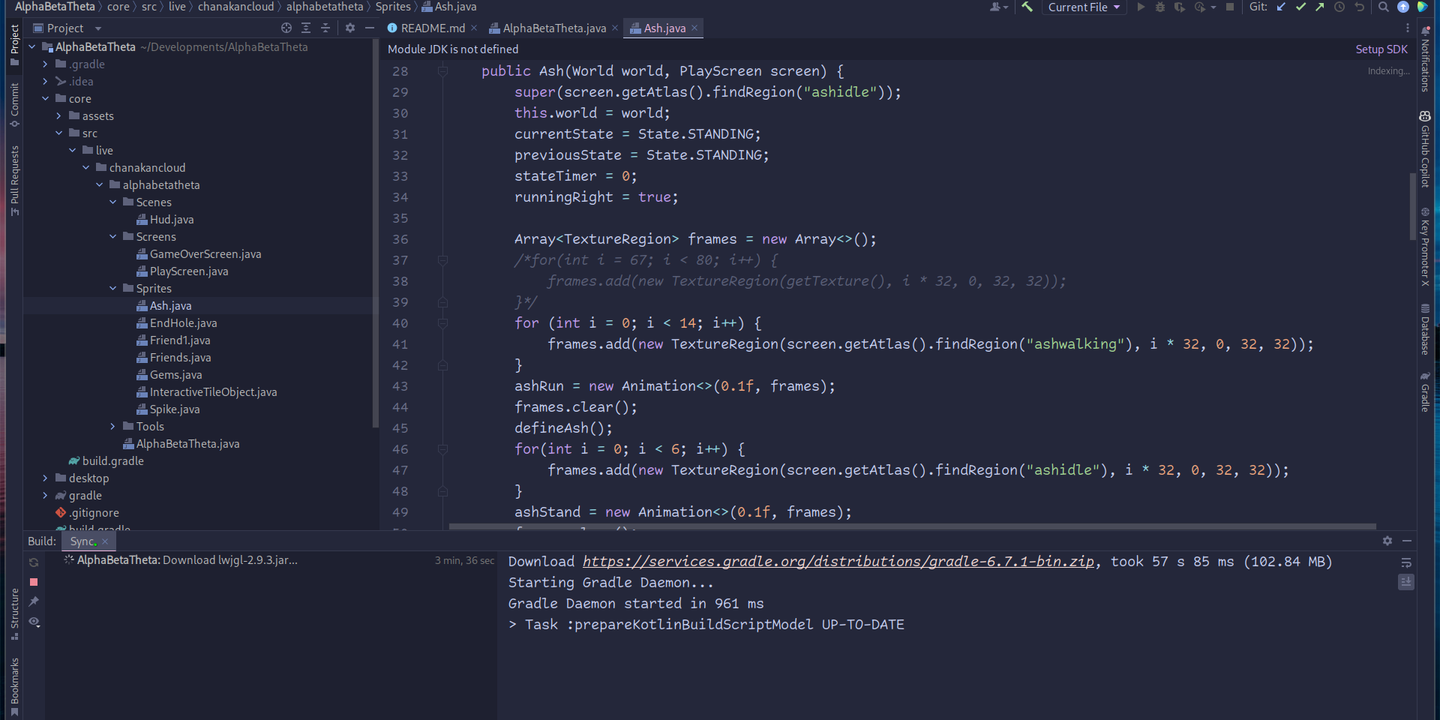Click the Build project hammer icon
The width and height of the screenshot is (1440, 720).
1027,7
